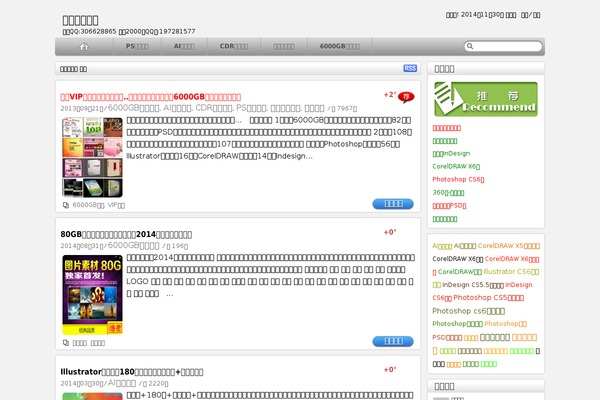Click the VIP tag under the first post
The image size is (600, 400).
[116, 205]
